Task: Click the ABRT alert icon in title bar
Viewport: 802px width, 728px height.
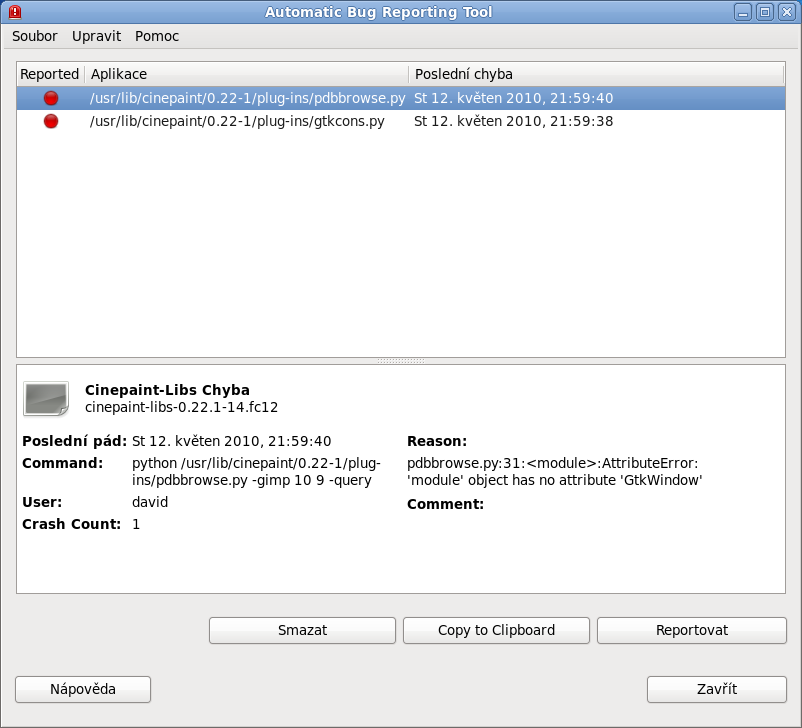Action: (15, 12)
